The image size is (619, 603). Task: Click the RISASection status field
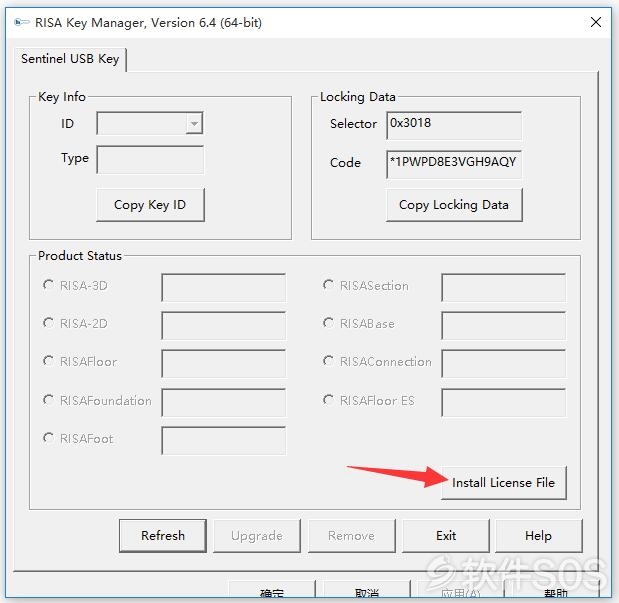pos(504,287)
